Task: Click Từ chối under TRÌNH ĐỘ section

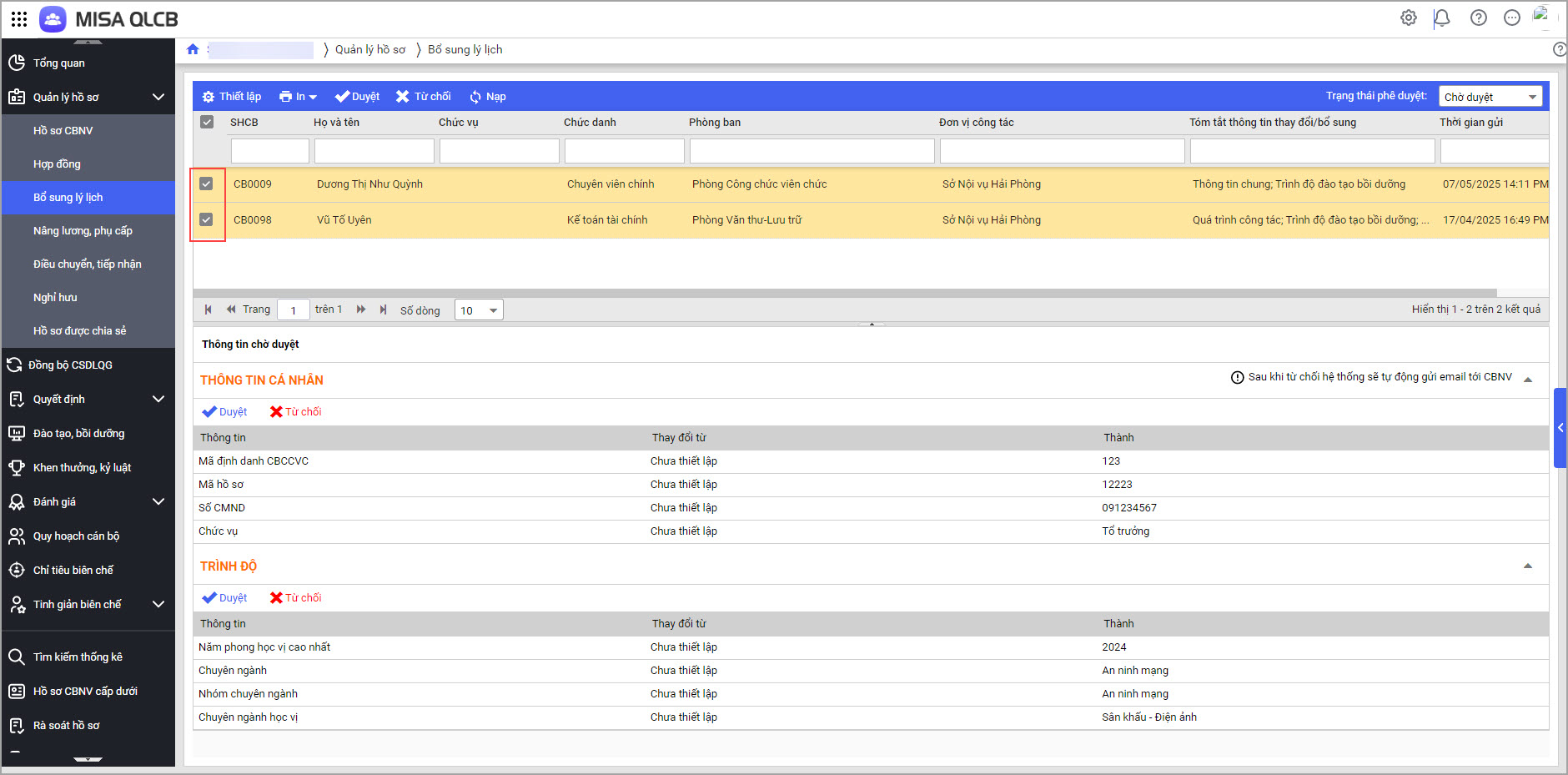Action: click(296, 597)
